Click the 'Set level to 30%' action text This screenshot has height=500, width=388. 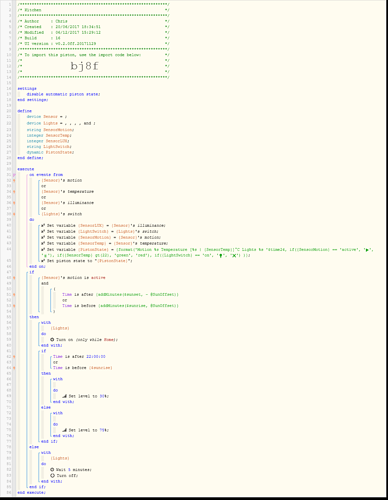(89, 396)
